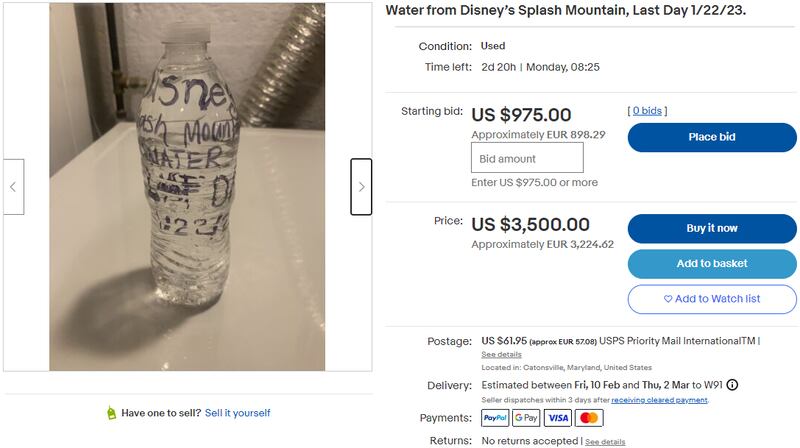Click the Splash Mountain listing title
This screenshot has height=448, width=800.
point(565,10)
